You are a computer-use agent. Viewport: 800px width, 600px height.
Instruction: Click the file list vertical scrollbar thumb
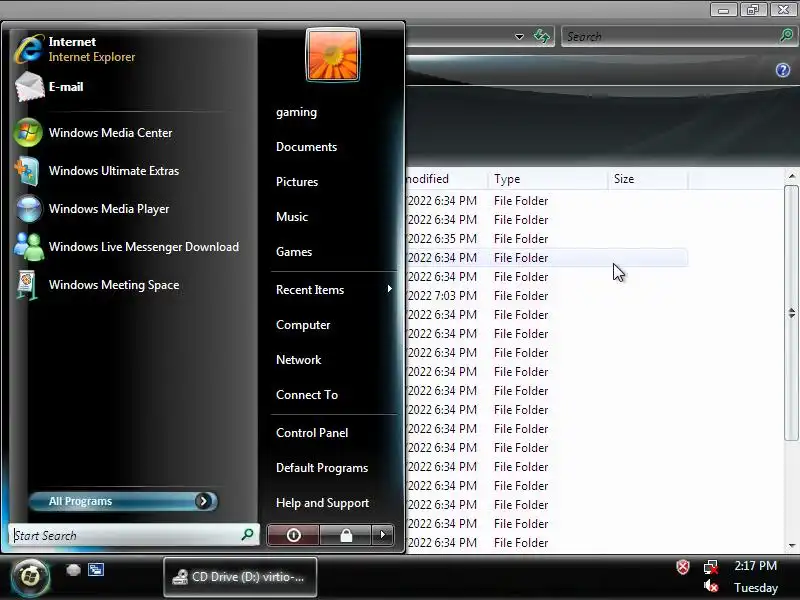pyautogui.click(x=791, y=313)
